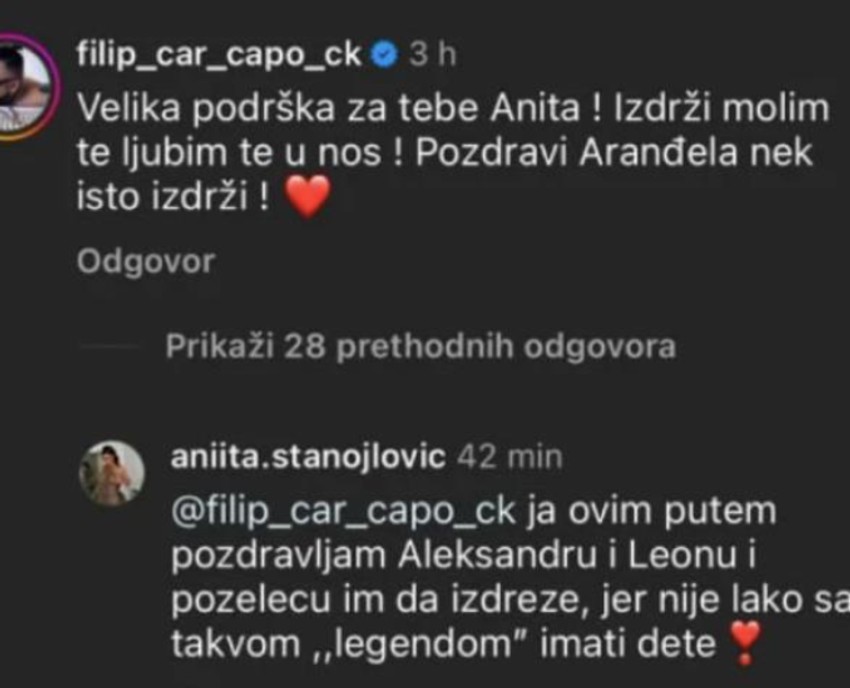The height and width of the screenshot is (688, 850).
Task: Expand 'Prikaži 28 prethodnih odgovora' to show replies
Action: (420, 345)
